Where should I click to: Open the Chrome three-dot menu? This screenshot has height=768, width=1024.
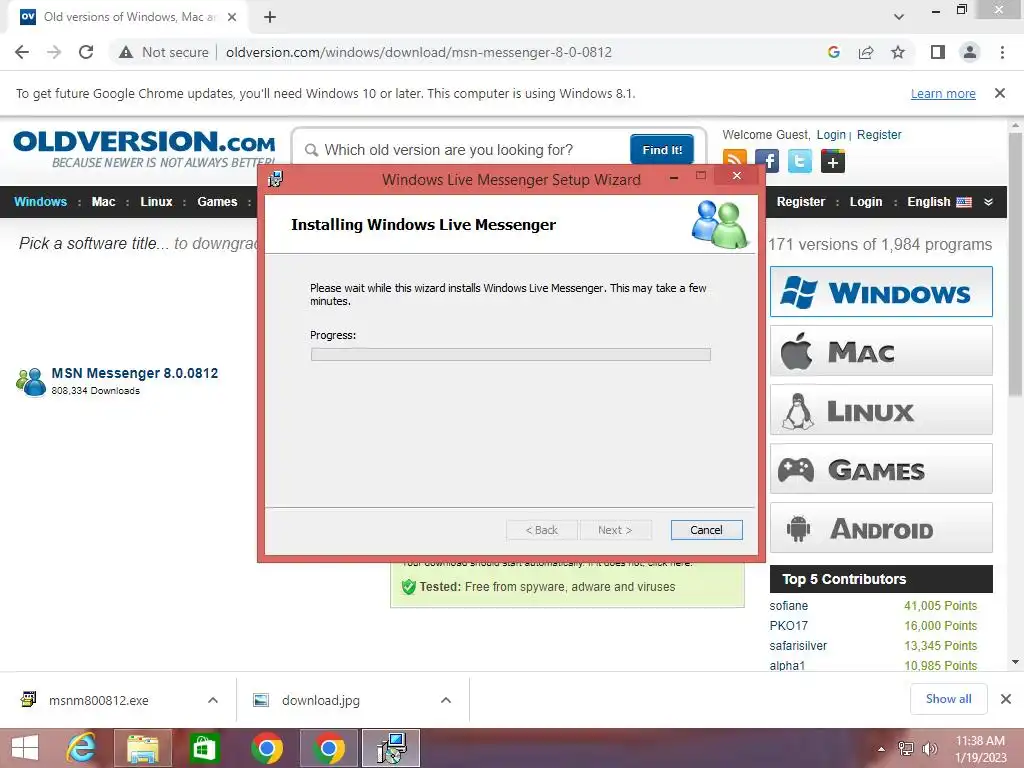1002,52
